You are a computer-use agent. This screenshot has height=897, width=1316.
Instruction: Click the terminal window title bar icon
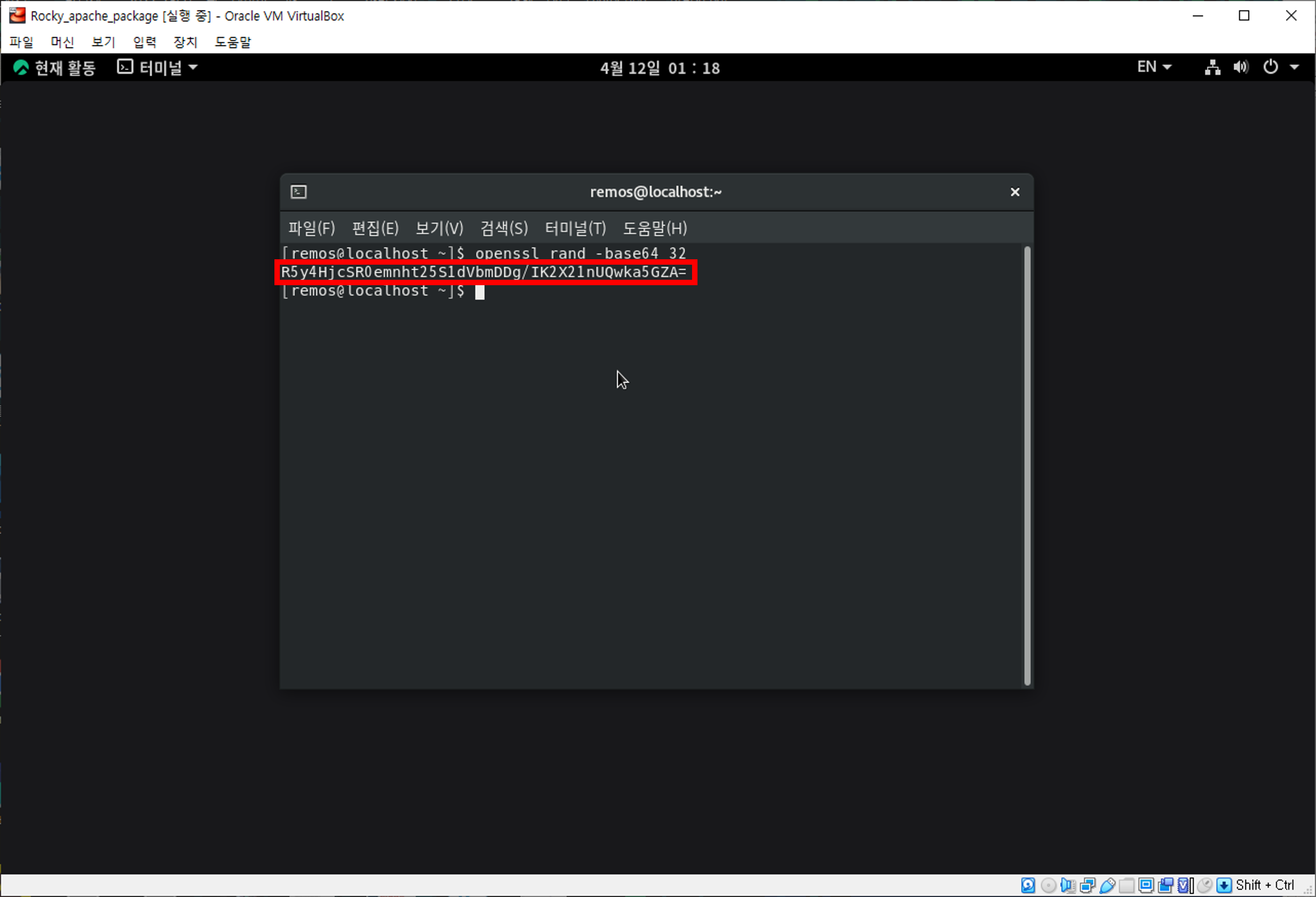(x=298, y=192)
